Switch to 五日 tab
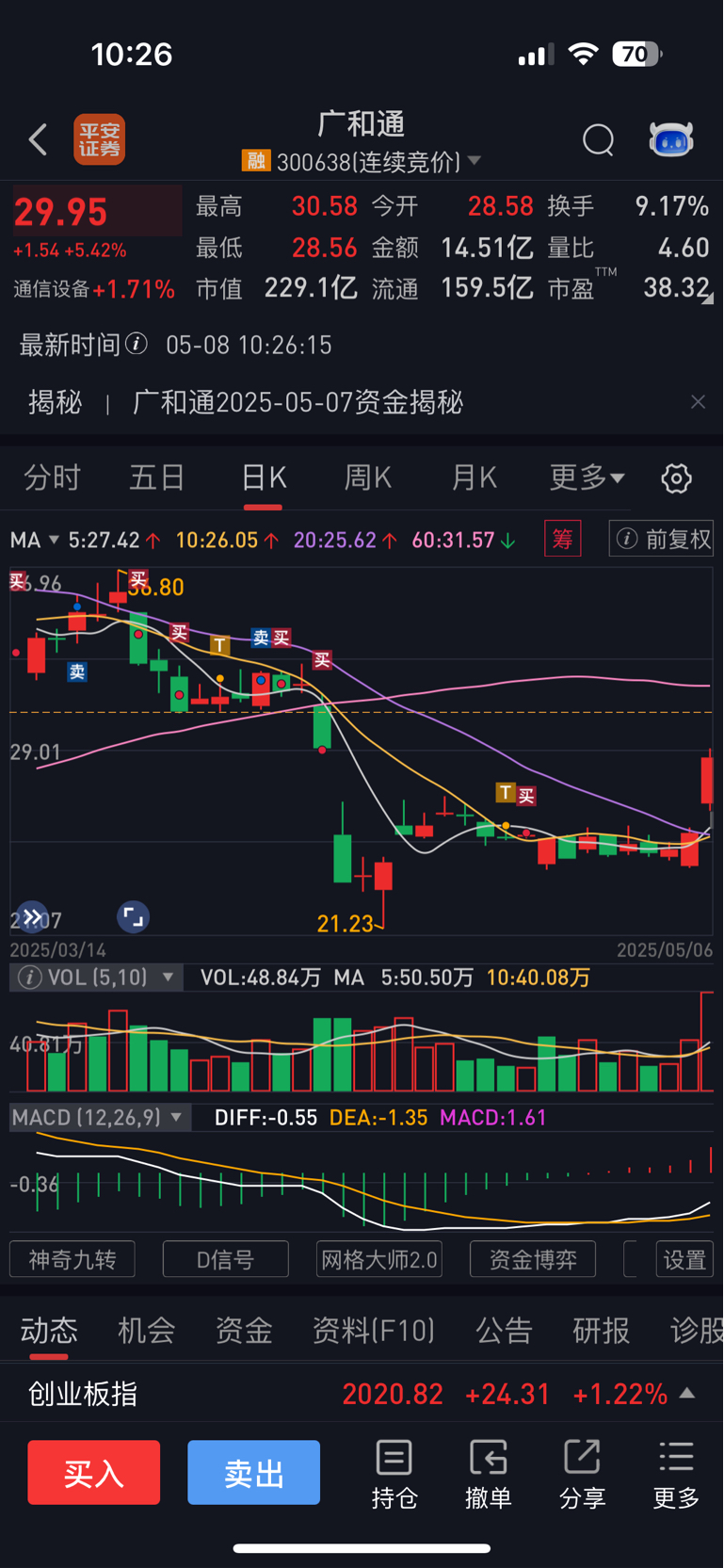This screenshot has height=1568, width=724. coord(157,477)
